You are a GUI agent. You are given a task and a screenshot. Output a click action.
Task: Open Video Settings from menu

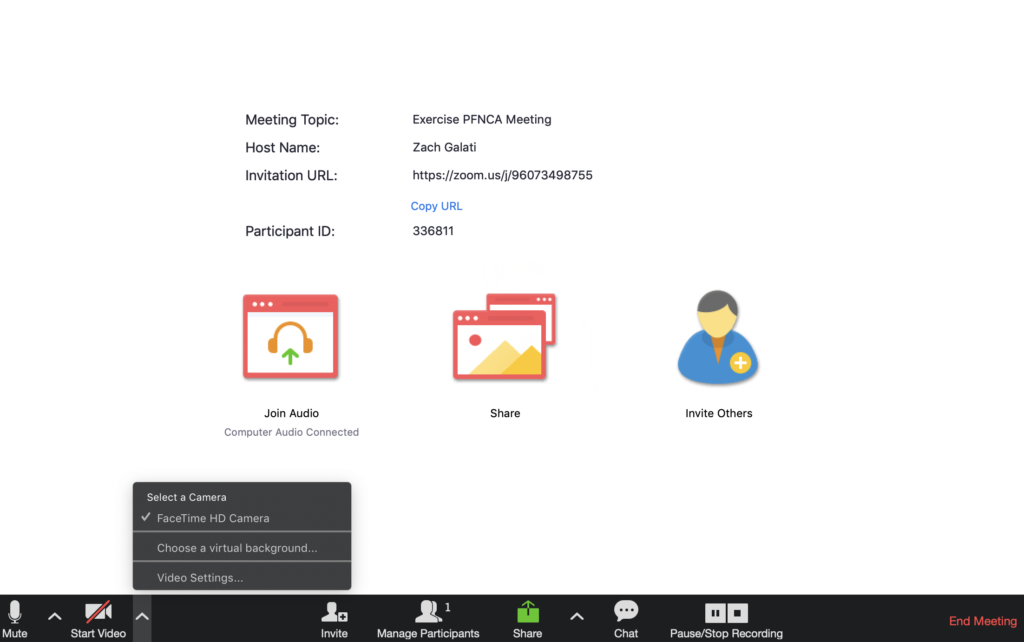242,577
